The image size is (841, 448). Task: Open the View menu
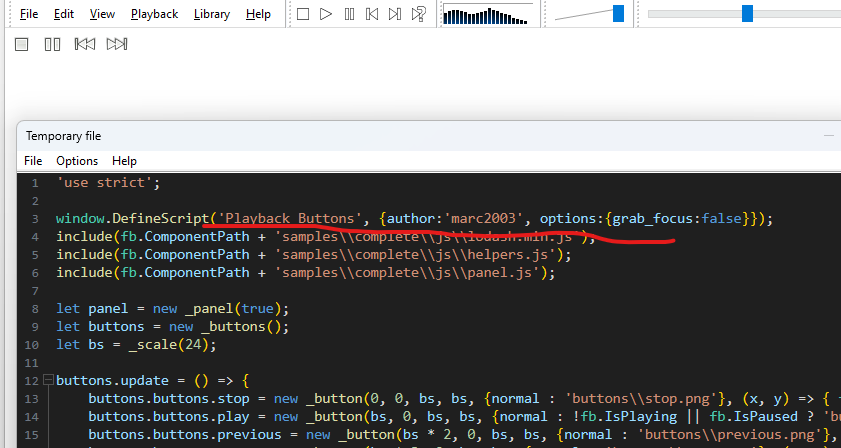click(x=102, y=14)
